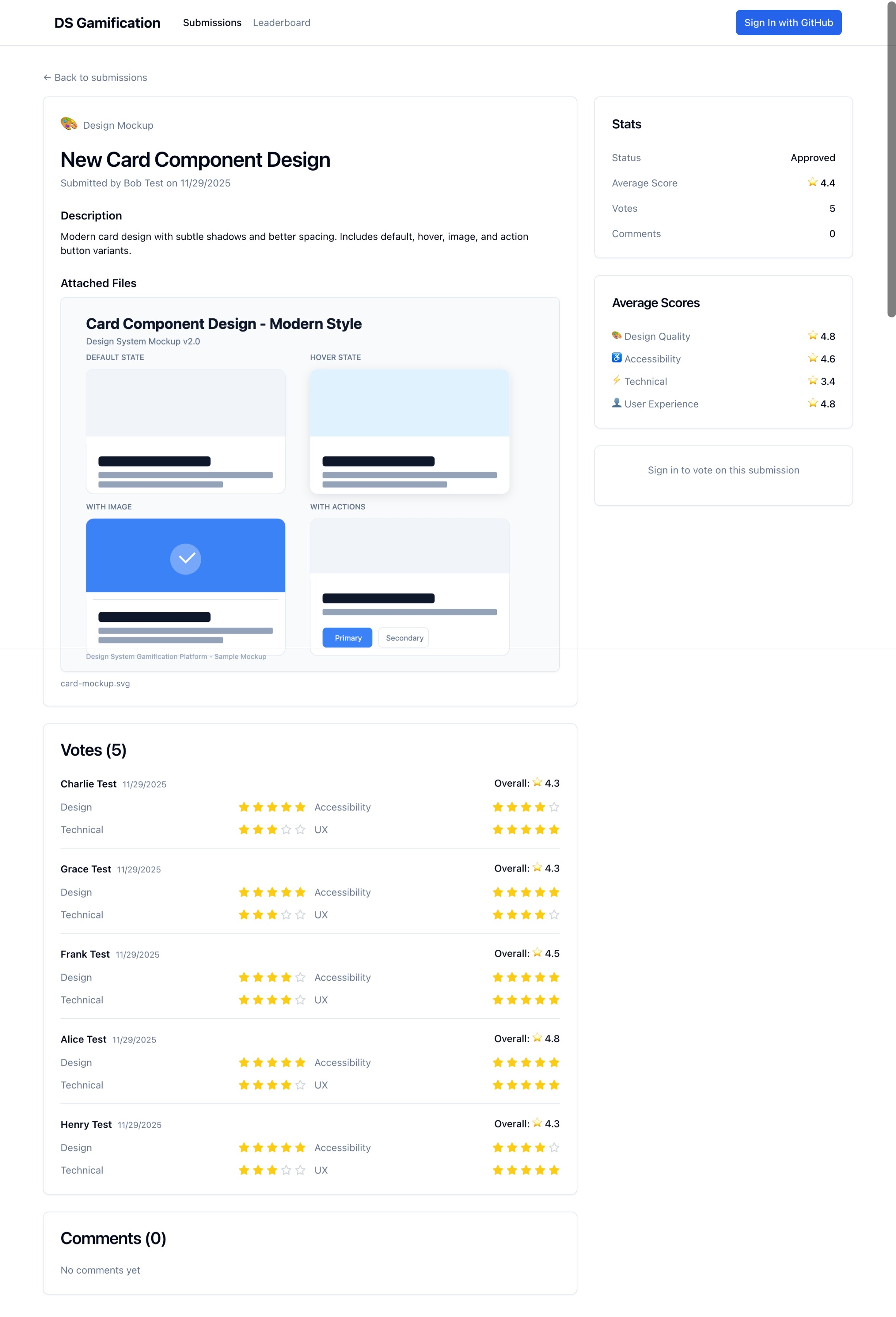Click the Design Quality palette icon
896x1317 pixels.
pos(616,335)
